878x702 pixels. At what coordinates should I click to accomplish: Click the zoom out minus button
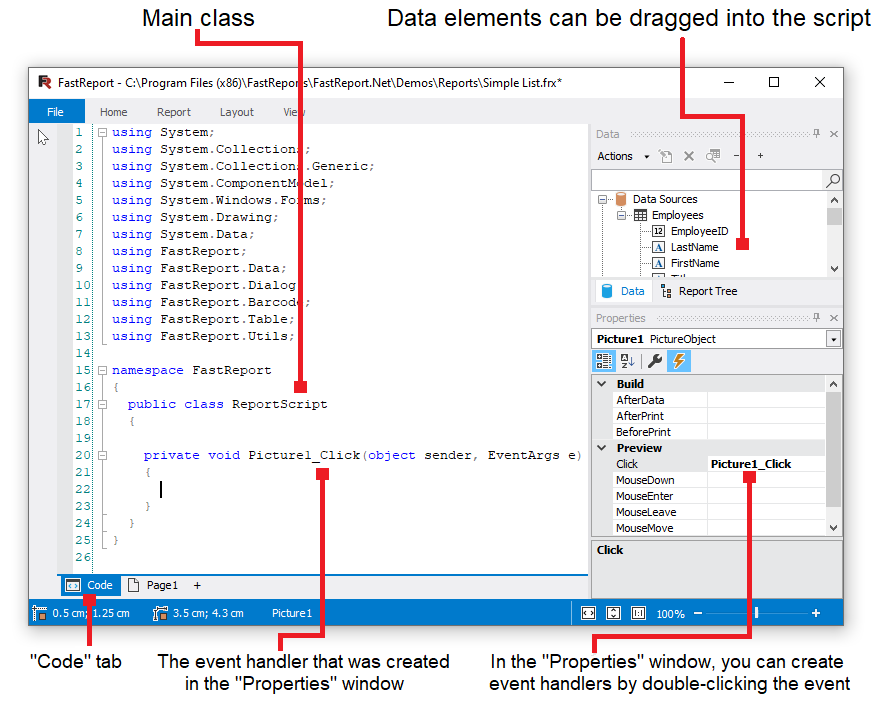click(x=698, y=613)
